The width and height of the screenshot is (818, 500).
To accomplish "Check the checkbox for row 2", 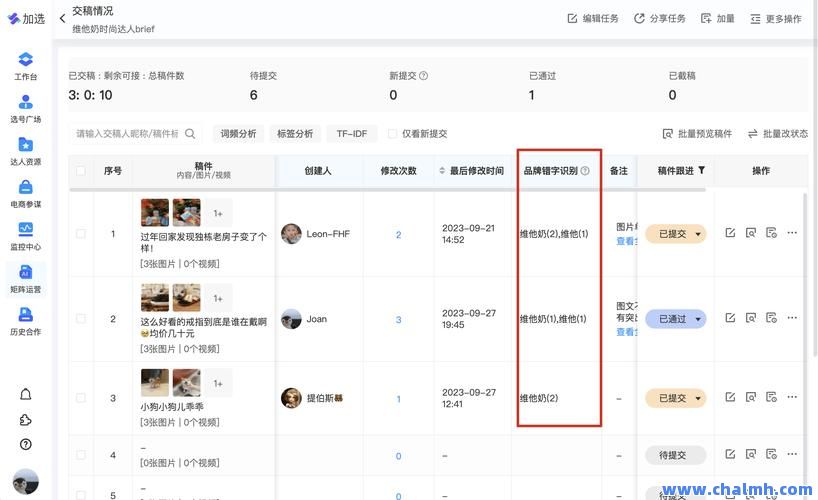I will tap(81, 318).
